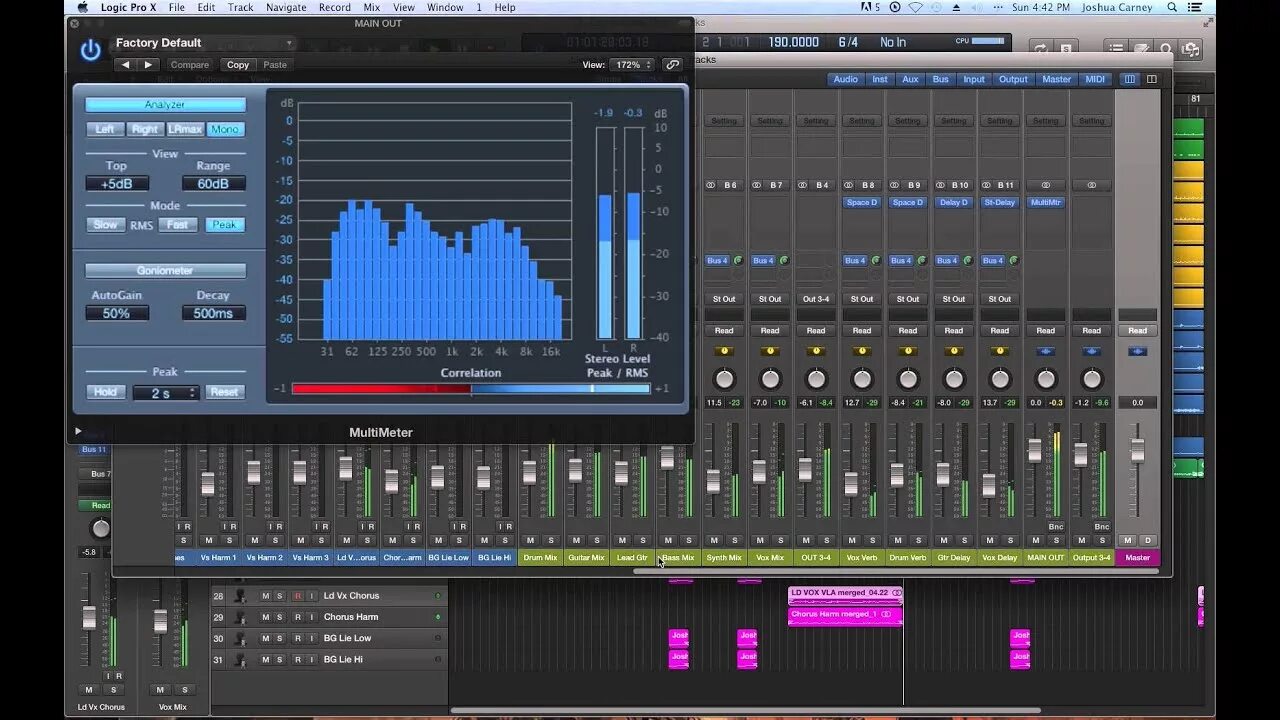Solo the Guitar Mix channel strip

(597, 540)
